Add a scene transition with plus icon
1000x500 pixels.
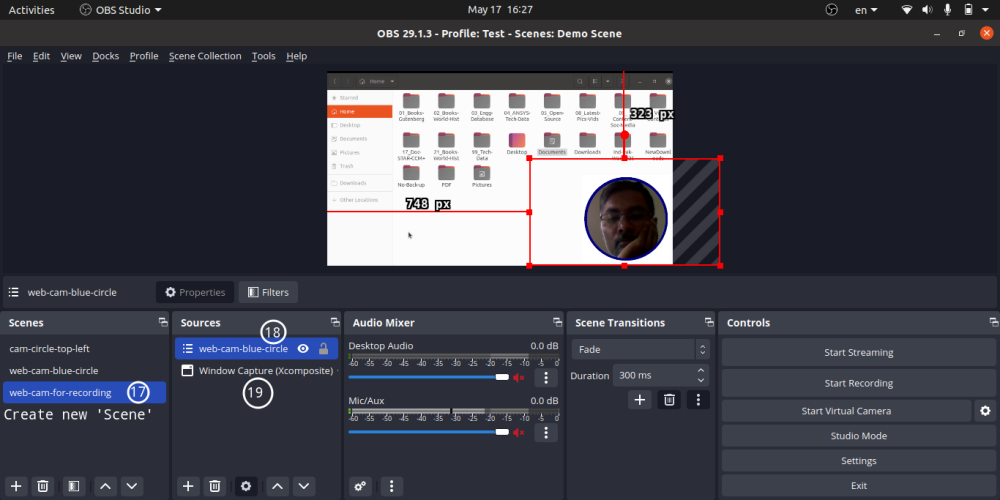click(x=640, y=400)
